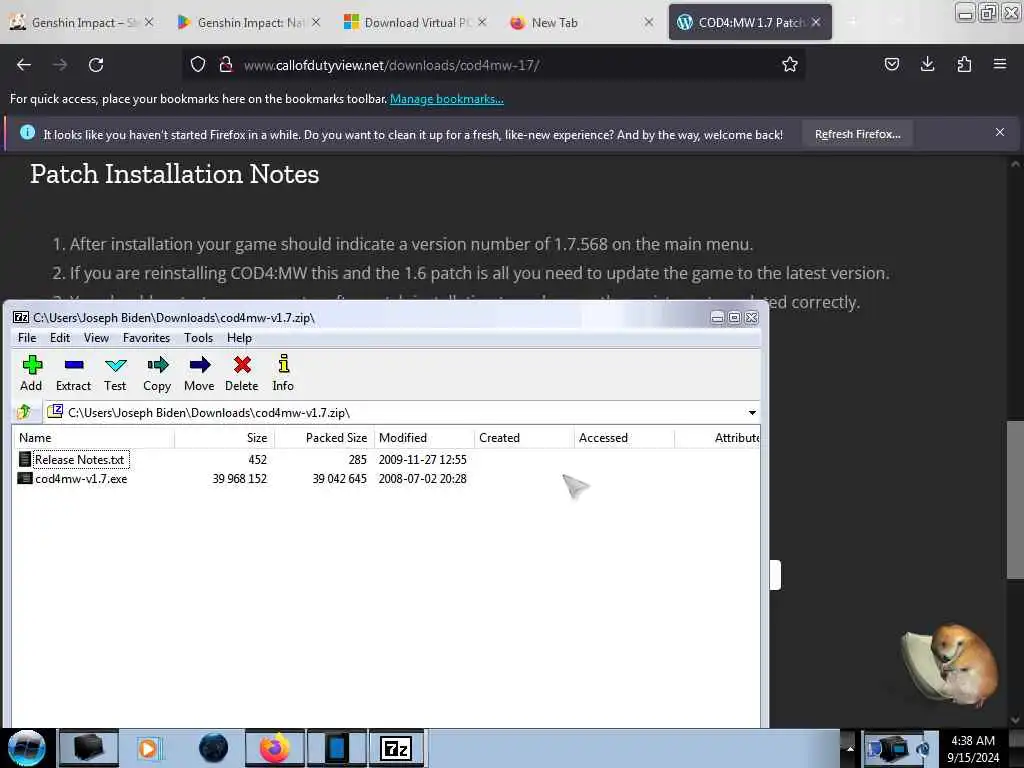1024x768 pixels.
Task: Bookmark this page with the star icon
Action: [790, 64]
